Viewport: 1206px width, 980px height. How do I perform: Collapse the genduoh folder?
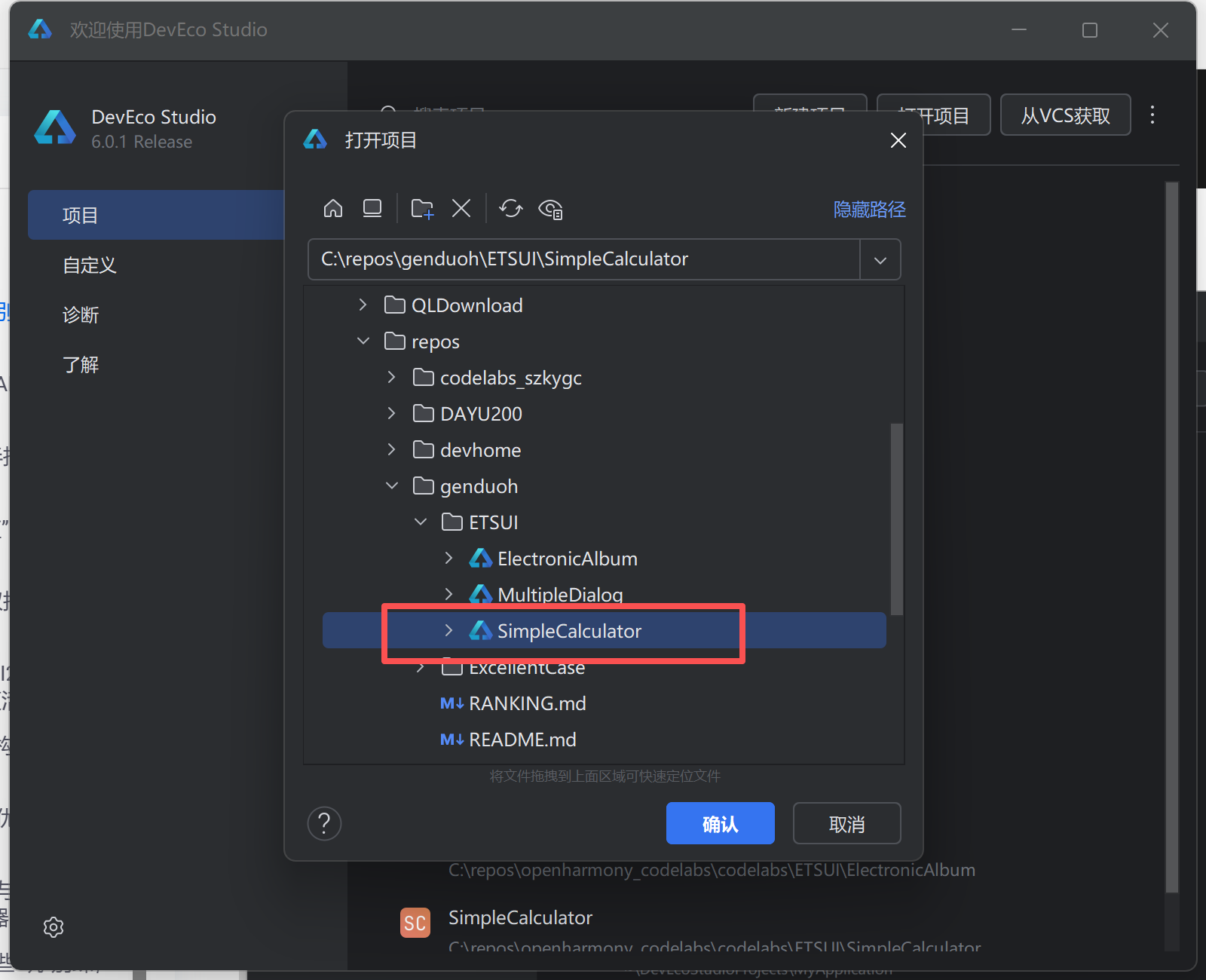392,485
